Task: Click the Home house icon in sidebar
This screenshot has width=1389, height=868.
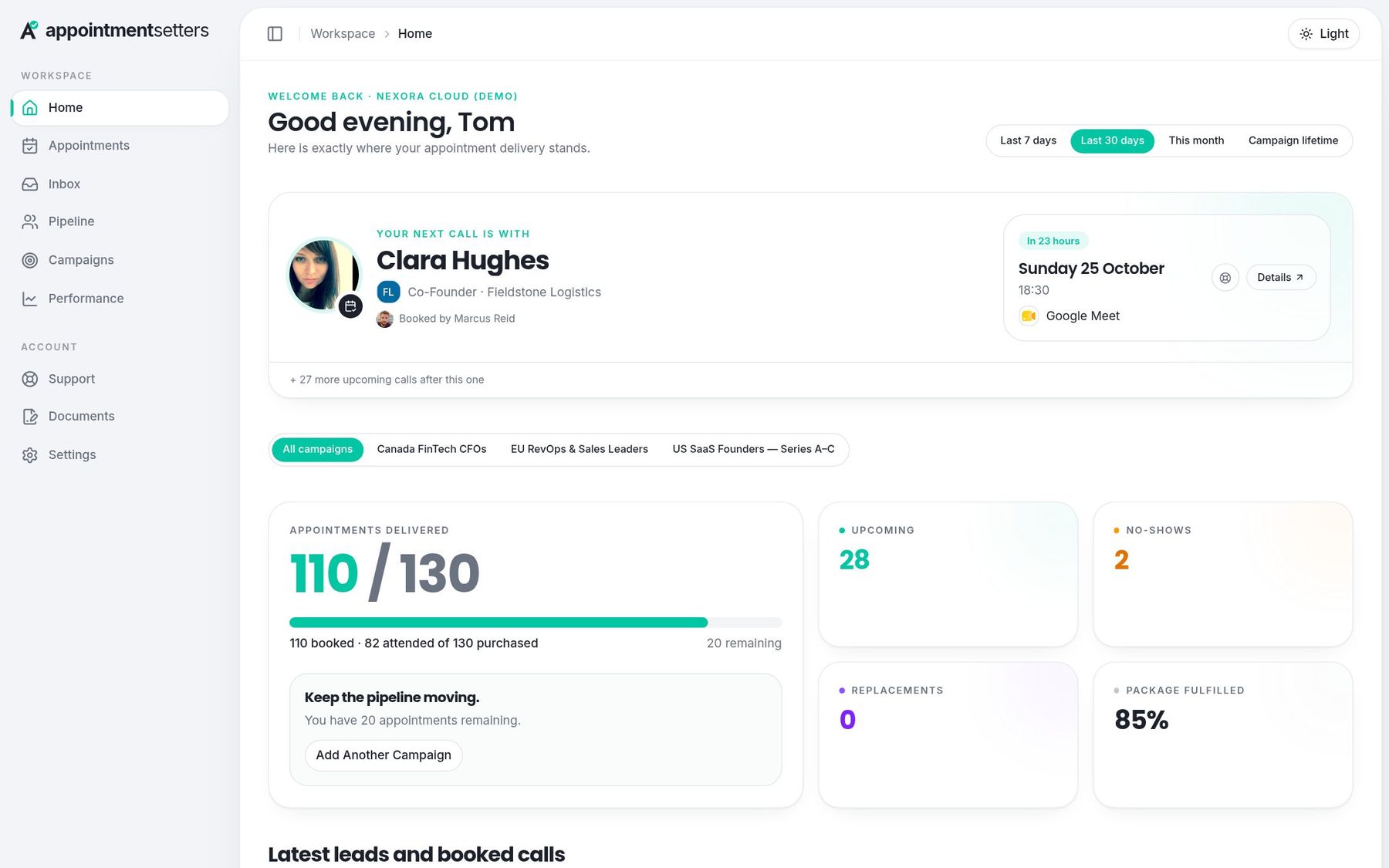Action: pos(30,108)
